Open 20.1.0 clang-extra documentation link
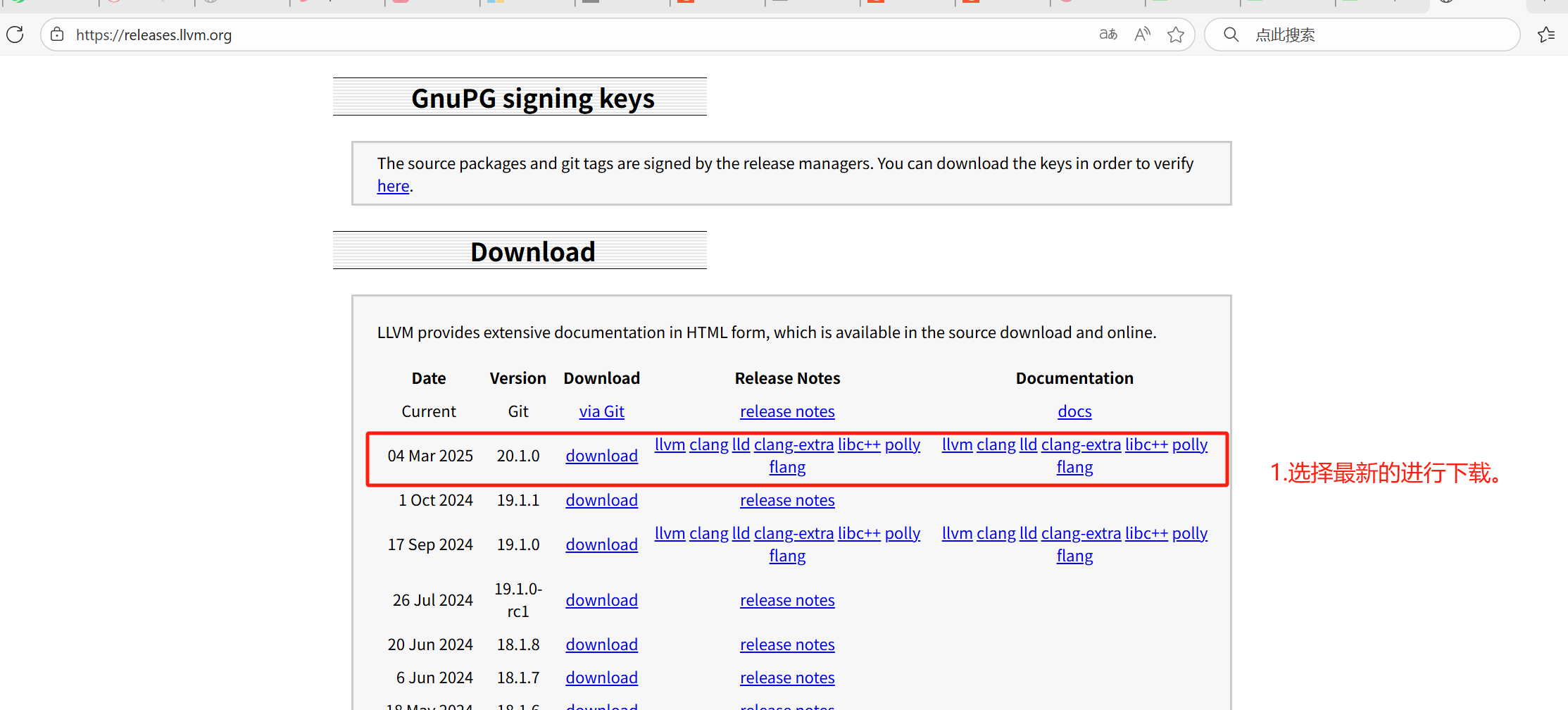1568x710 pixels. (x=1081, y=444)
